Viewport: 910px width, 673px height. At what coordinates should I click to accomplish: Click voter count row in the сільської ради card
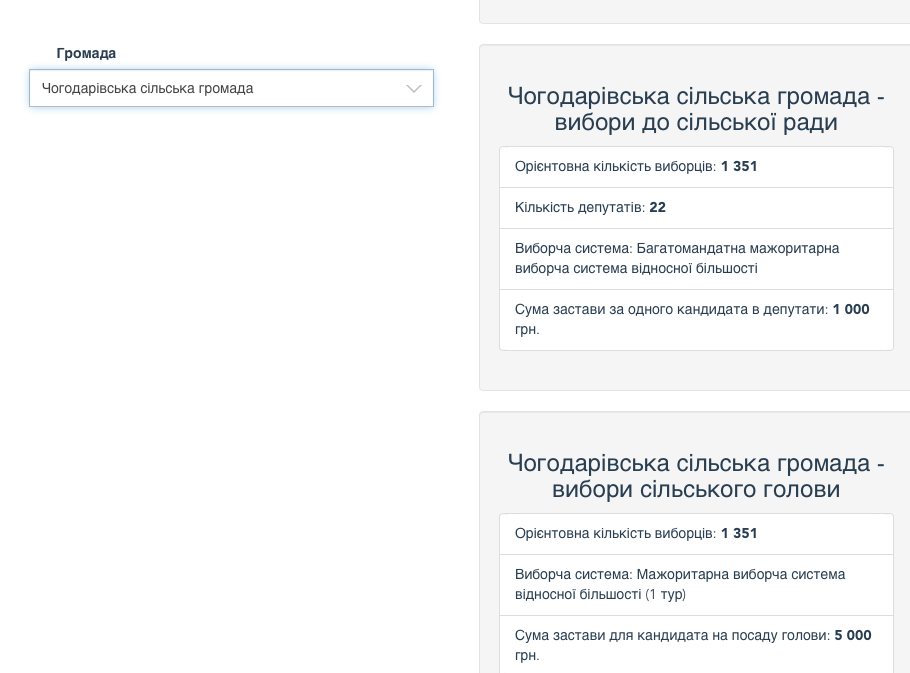coord(696,167)
